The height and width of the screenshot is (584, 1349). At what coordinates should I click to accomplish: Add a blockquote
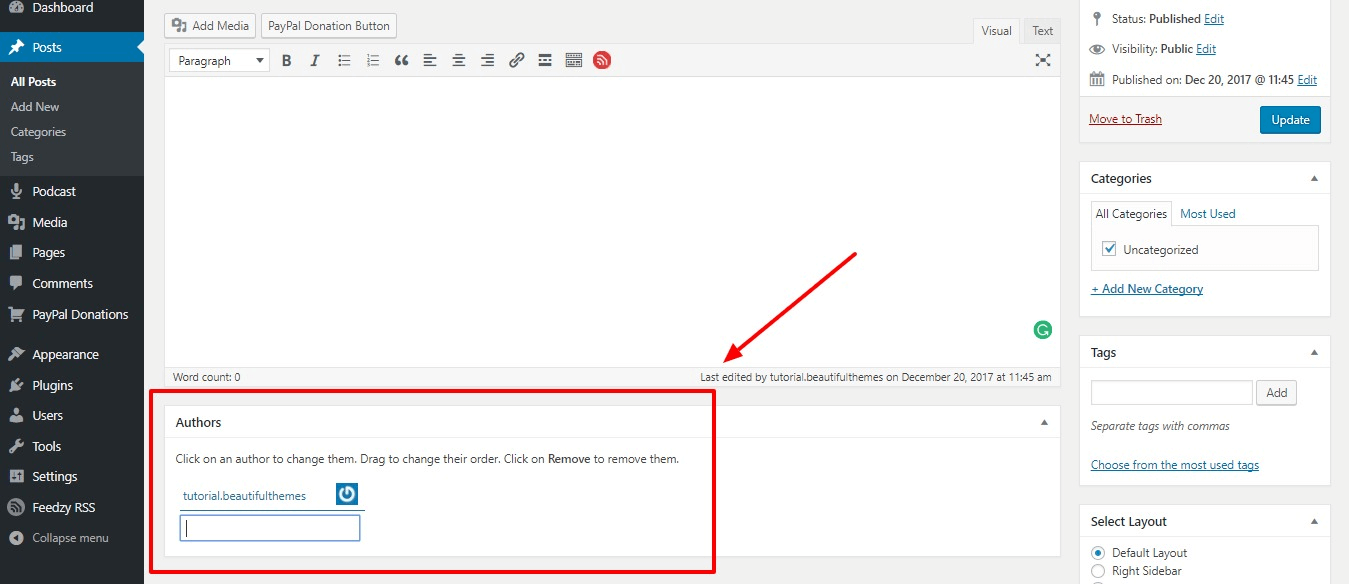[x=401, y=61]
